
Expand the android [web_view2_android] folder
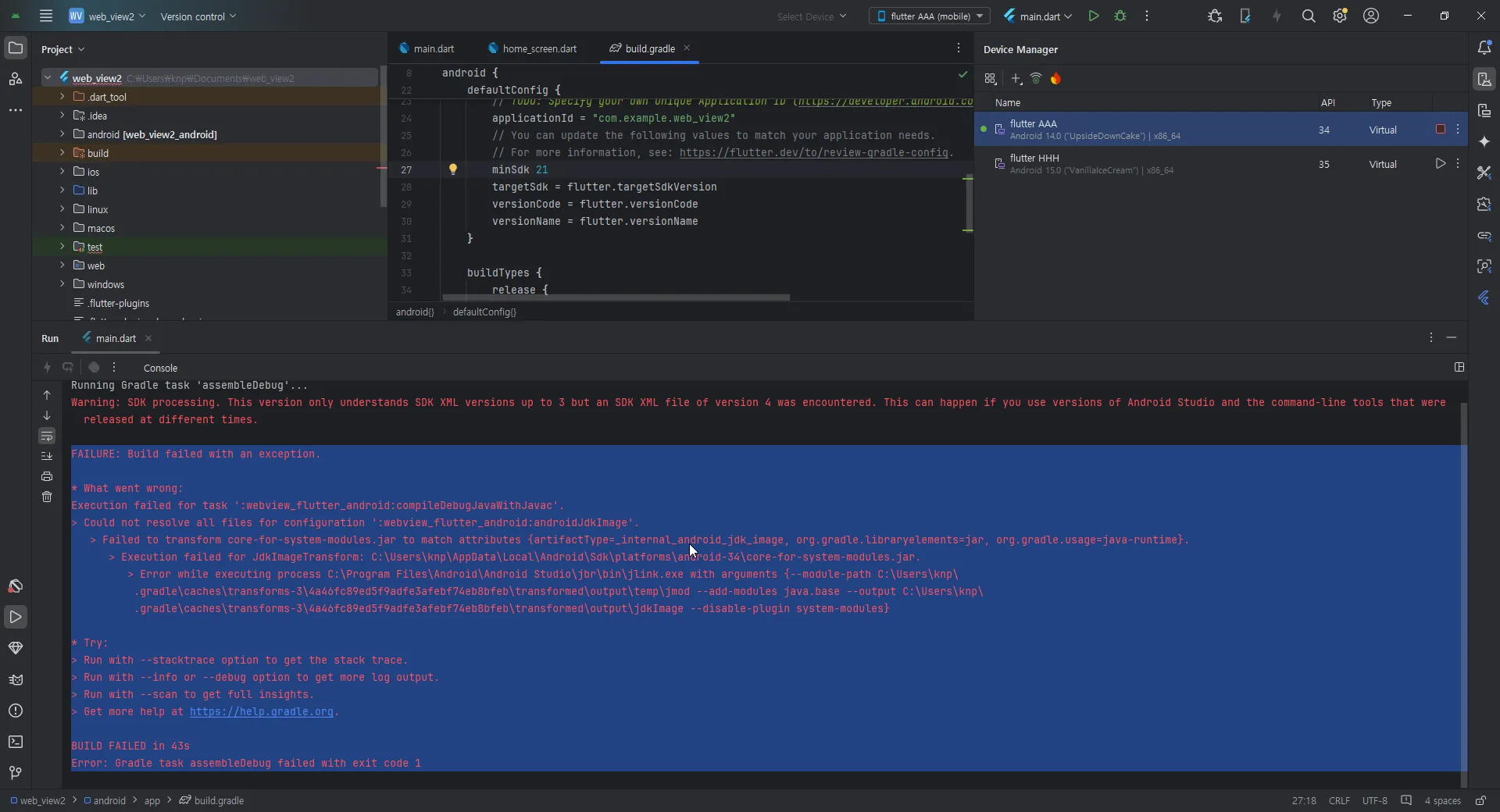click(x=62, y=134)
